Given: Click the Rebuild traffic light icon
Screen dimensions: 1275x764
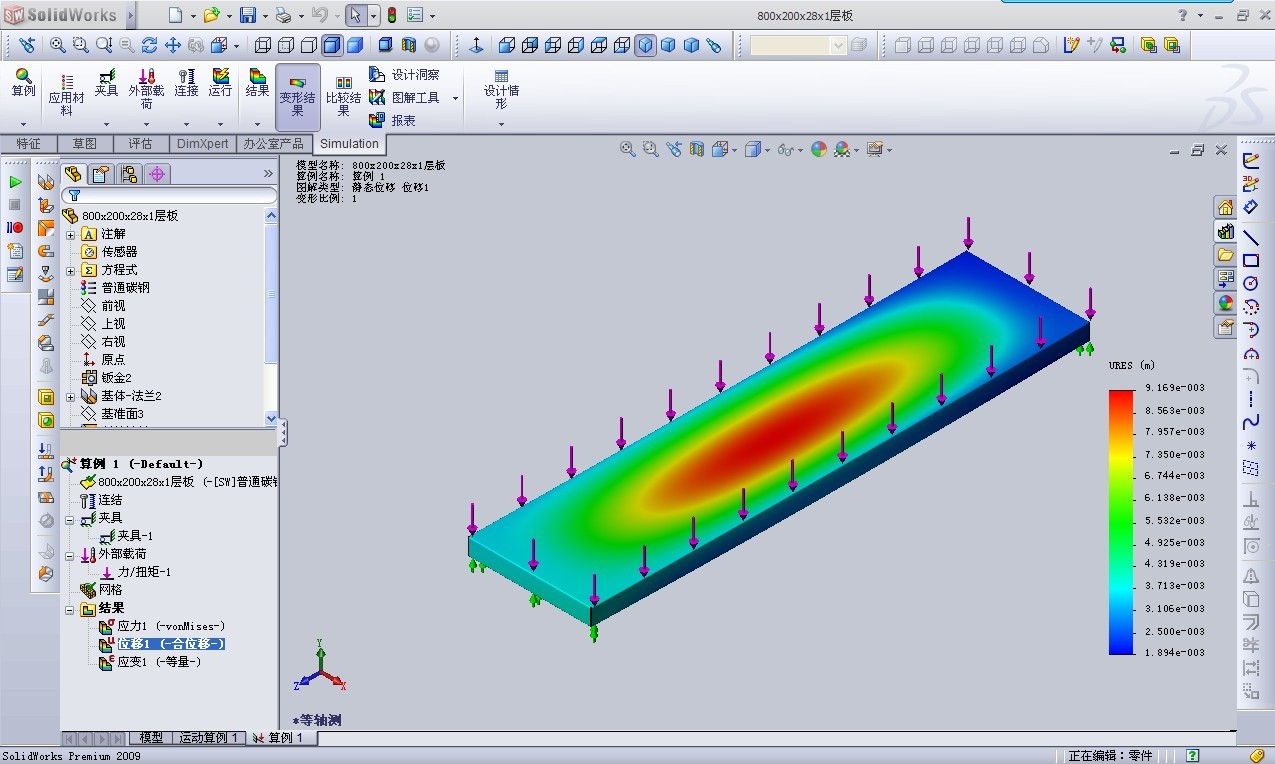Looking at the screenshot, I should (x=391, y=15).
